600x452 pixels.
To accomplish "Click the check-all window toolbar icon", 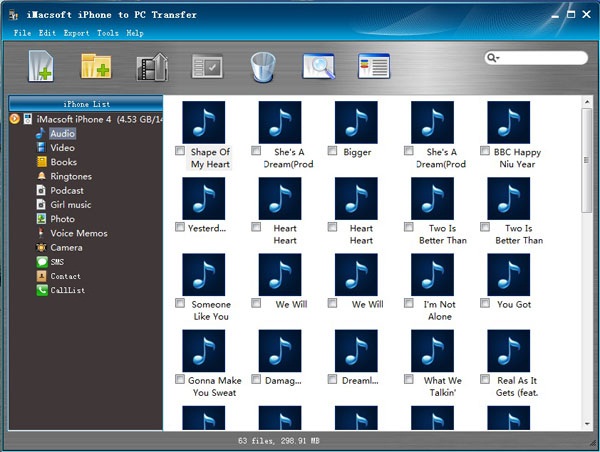I will 206,66.
